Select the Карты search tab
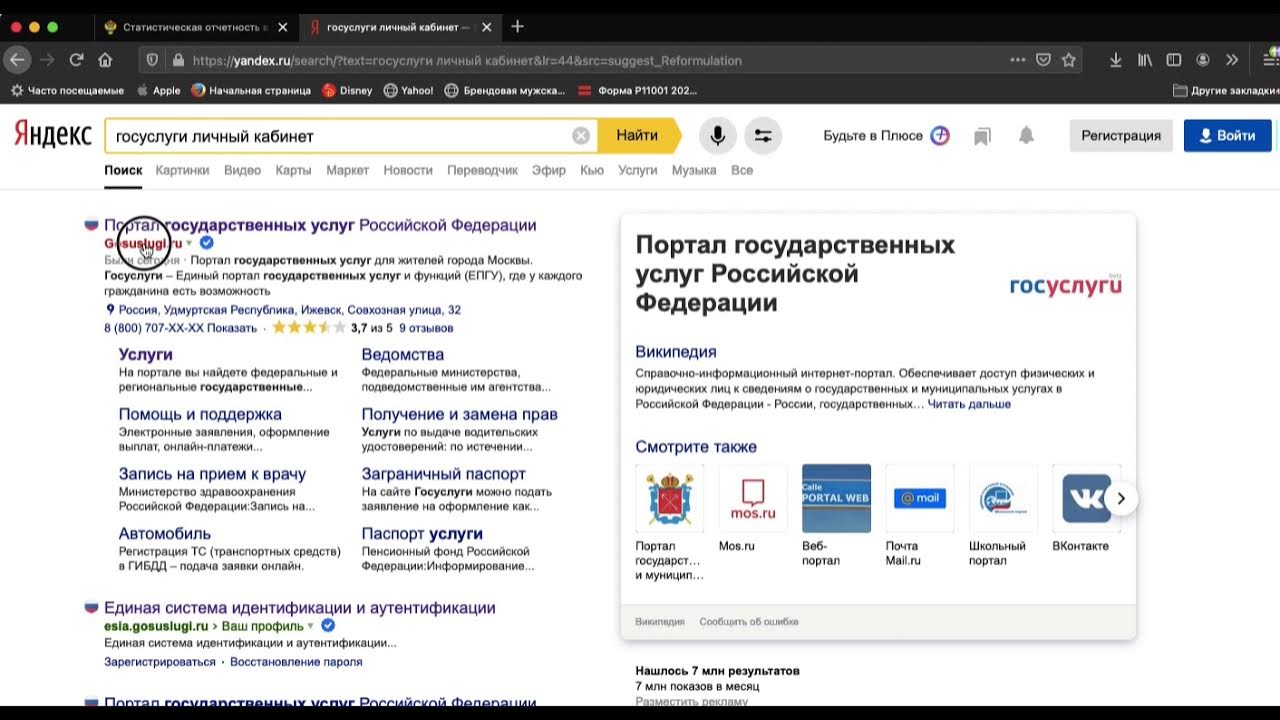The image size is (1280, 720). tap(293, 170)
